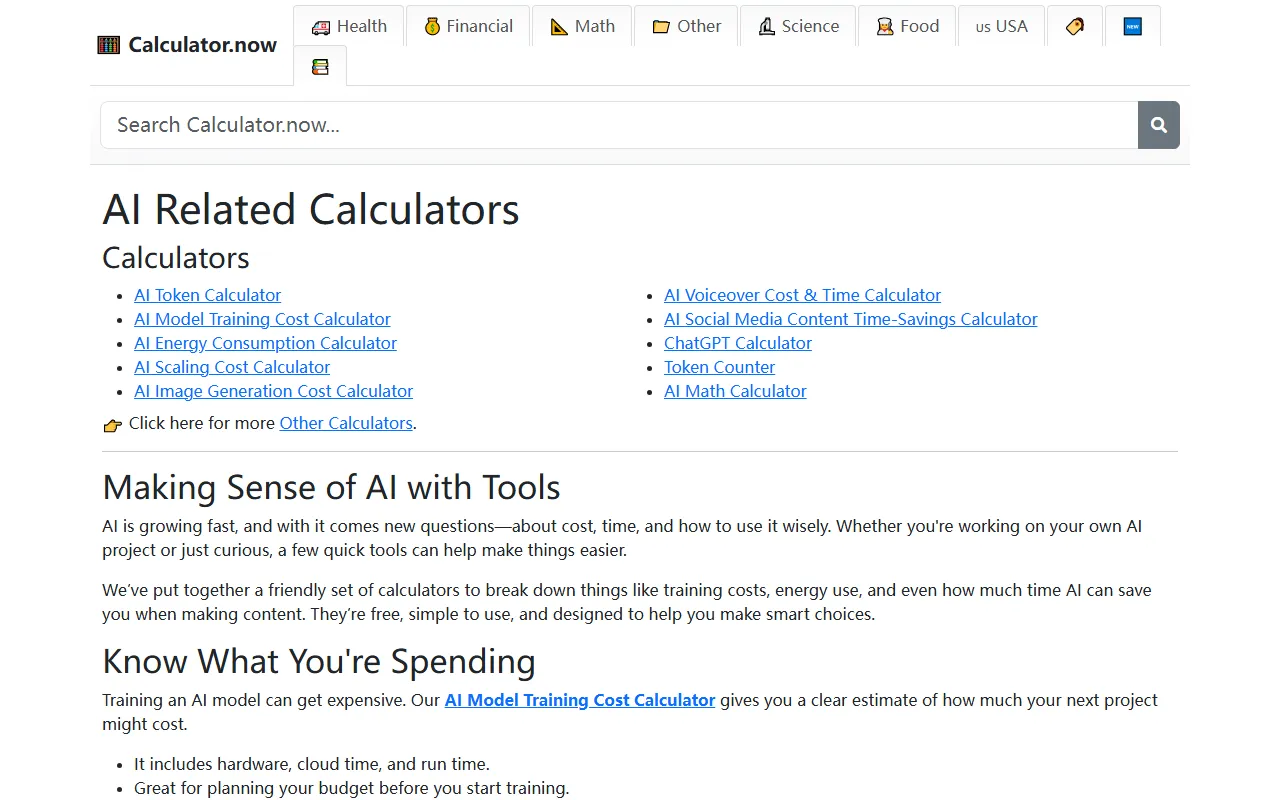Switch to the Math tab
1280x800 pixels.
(582, 26)
